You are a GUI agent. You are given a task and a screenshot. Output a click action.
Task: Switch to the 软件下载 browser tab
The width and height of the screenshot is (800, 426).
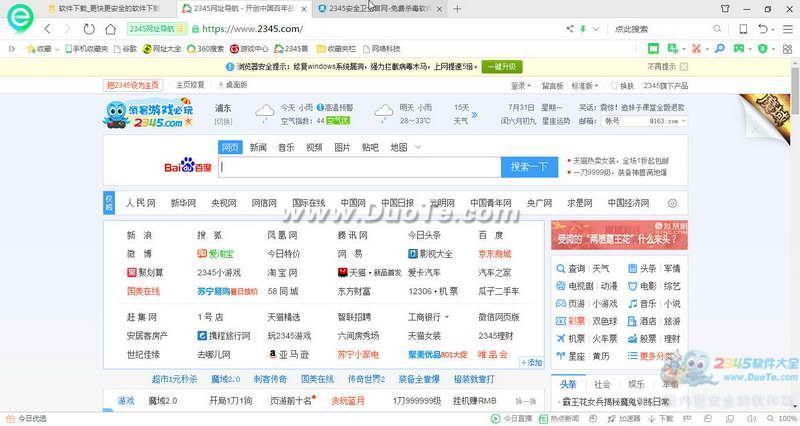pos(109,9)
